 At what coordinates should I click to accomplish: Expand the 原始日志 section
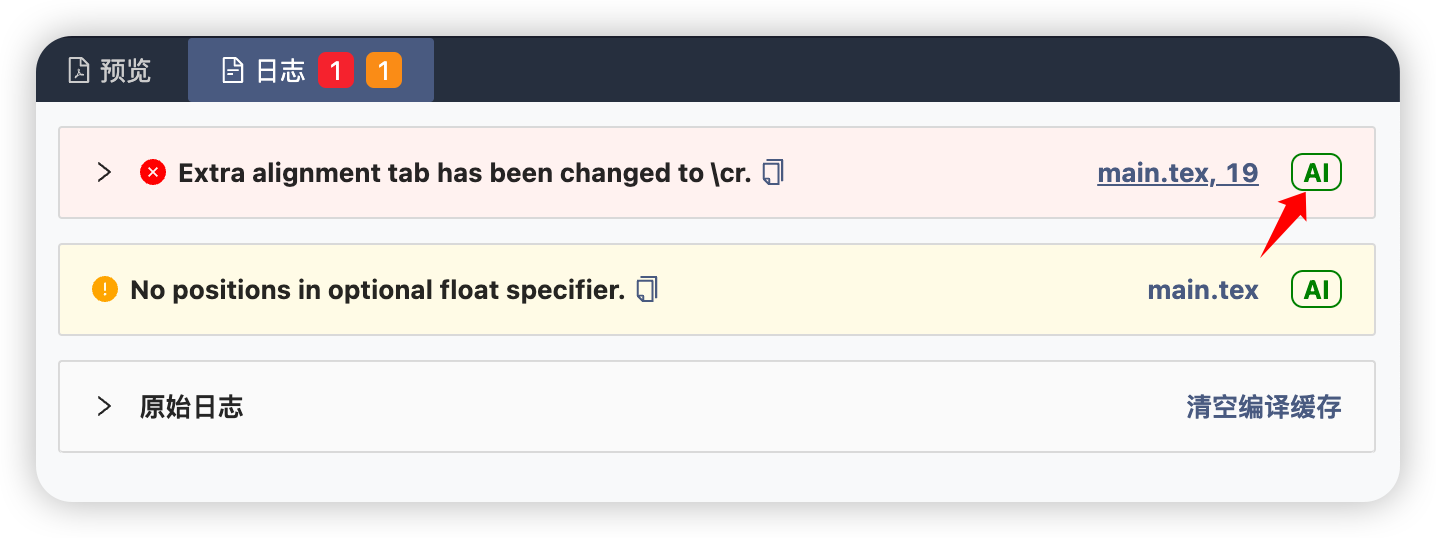tap(104, 407)
